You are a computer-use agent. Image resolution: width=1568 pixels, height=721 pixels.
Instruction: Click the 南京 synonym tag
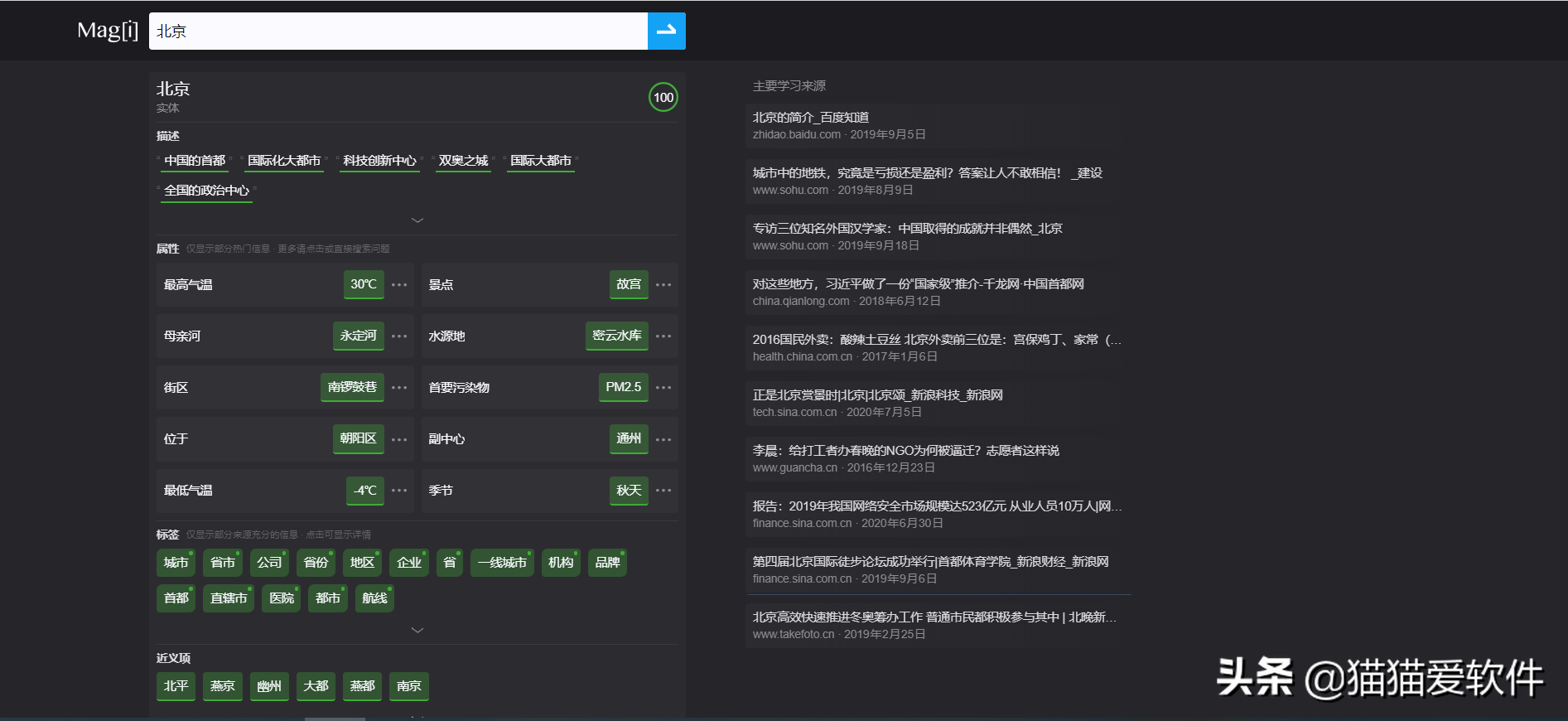point(409,686)
